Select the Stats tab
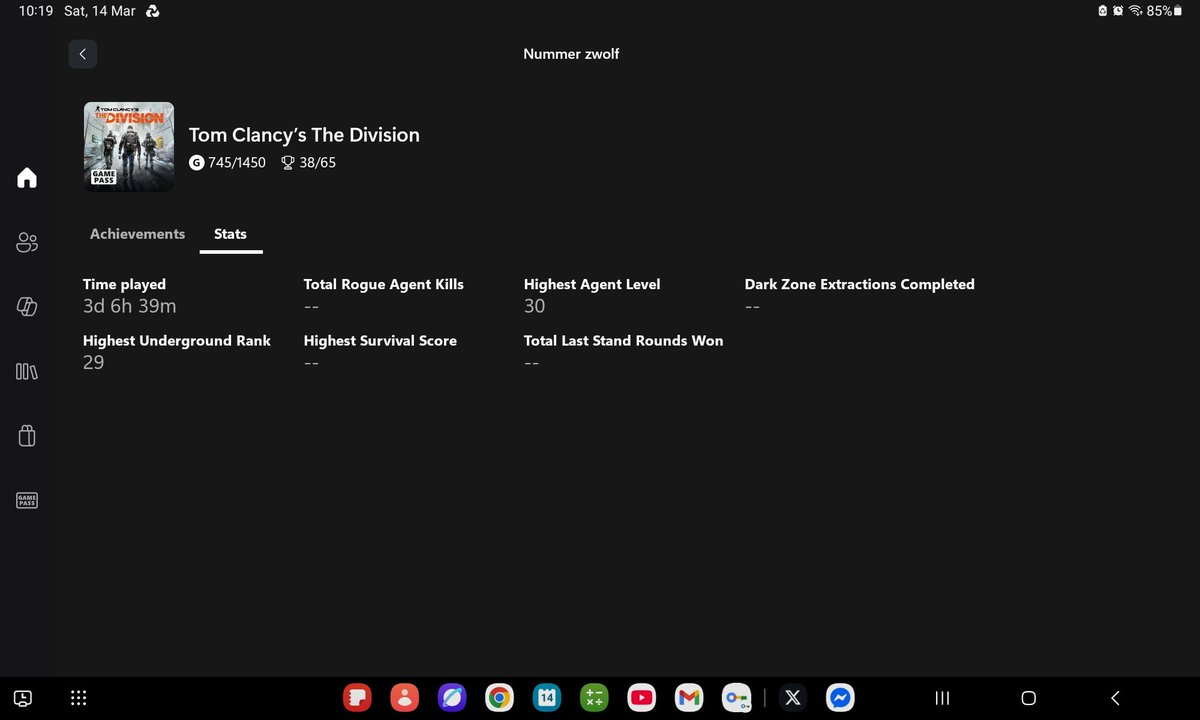This screenshot has width=1200, height=720. pos(230,234)
